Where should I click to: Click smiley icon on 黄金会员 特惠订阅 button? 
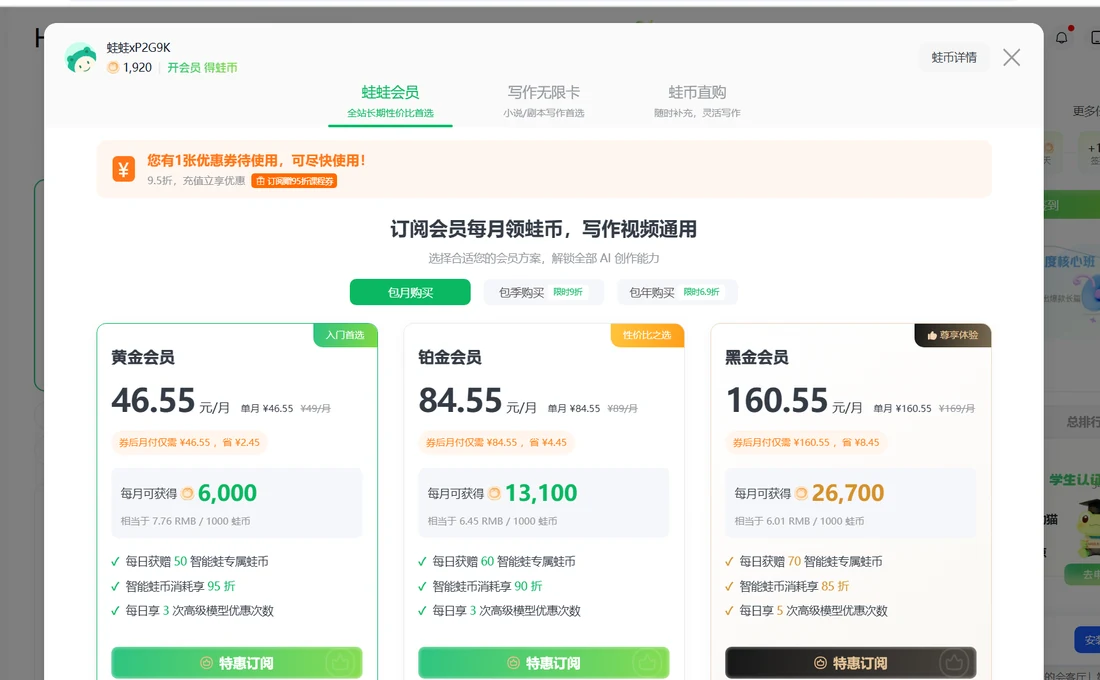(206, 662)
